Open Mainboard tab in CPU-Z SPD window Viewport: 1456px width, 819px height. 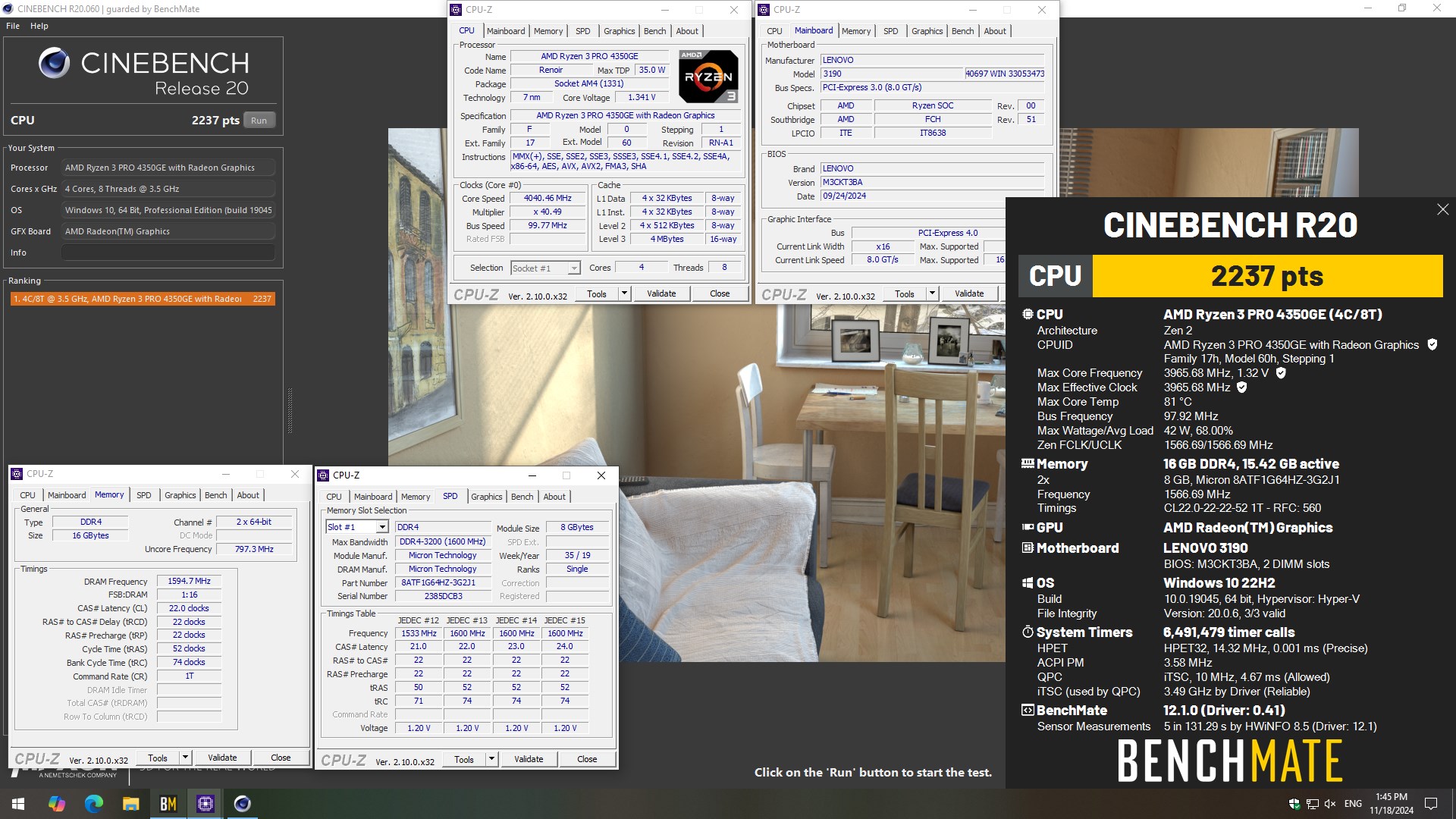tap(373, 497)
